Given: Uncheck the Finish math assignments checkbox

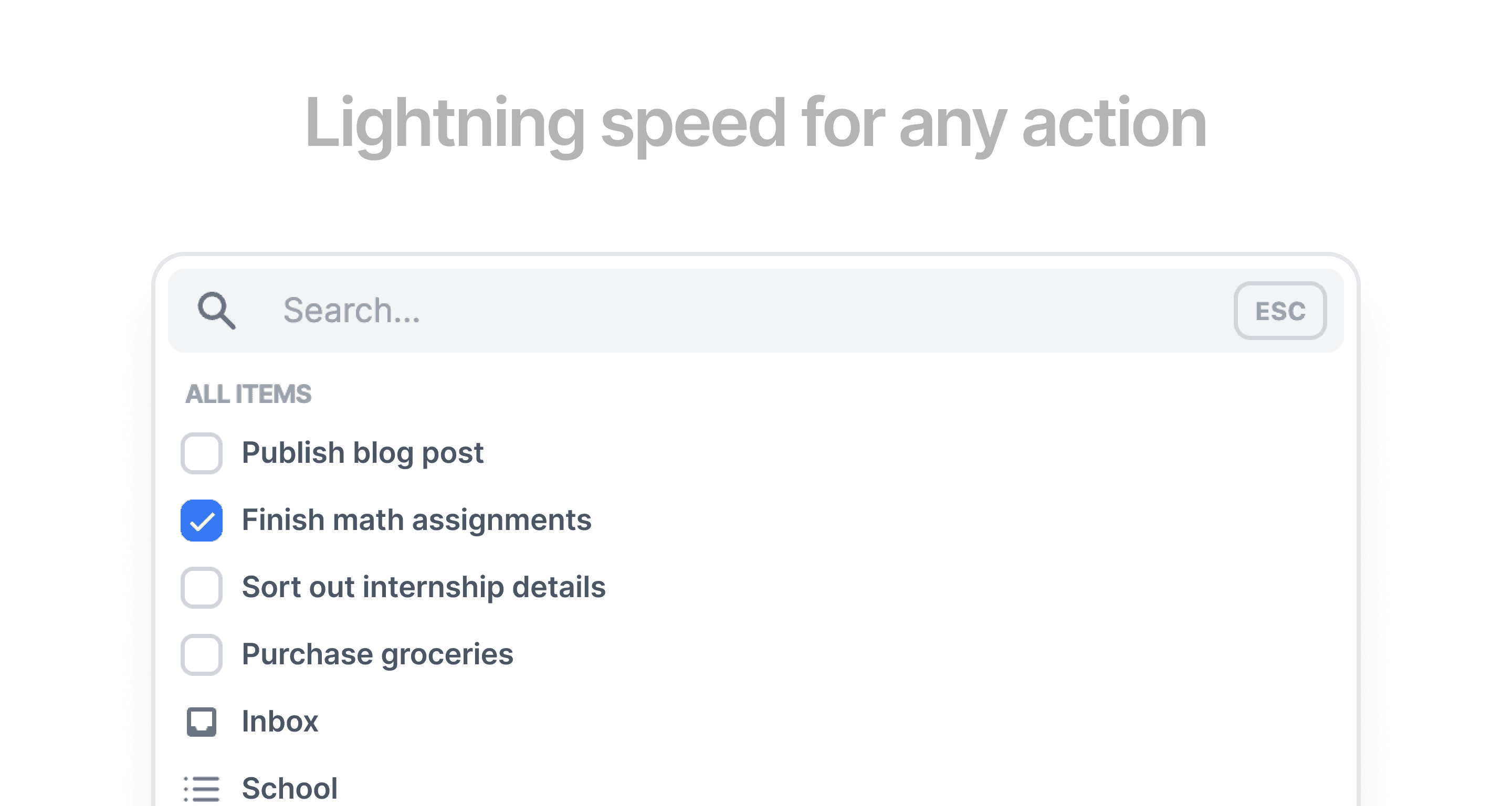Looking at the screenshot, I should 201,521.
